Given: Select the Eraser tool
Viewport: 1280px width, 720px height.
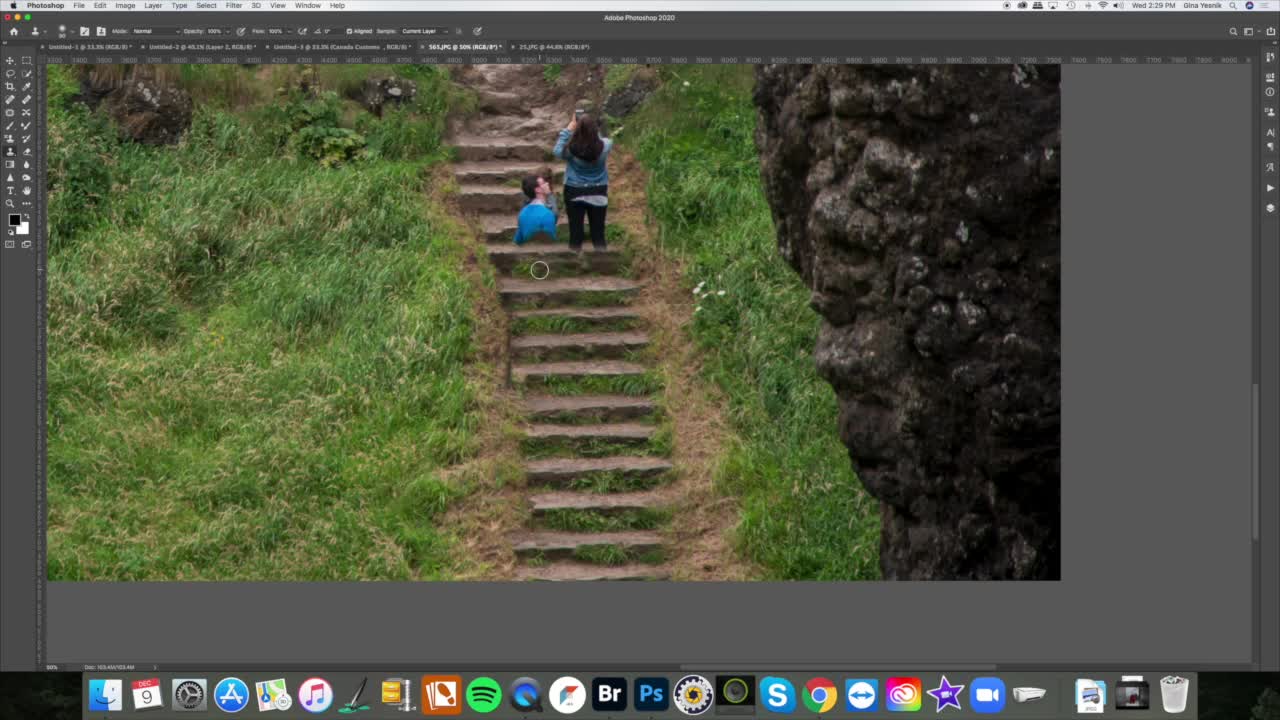Looking at the screenshot, I should 26,151.
